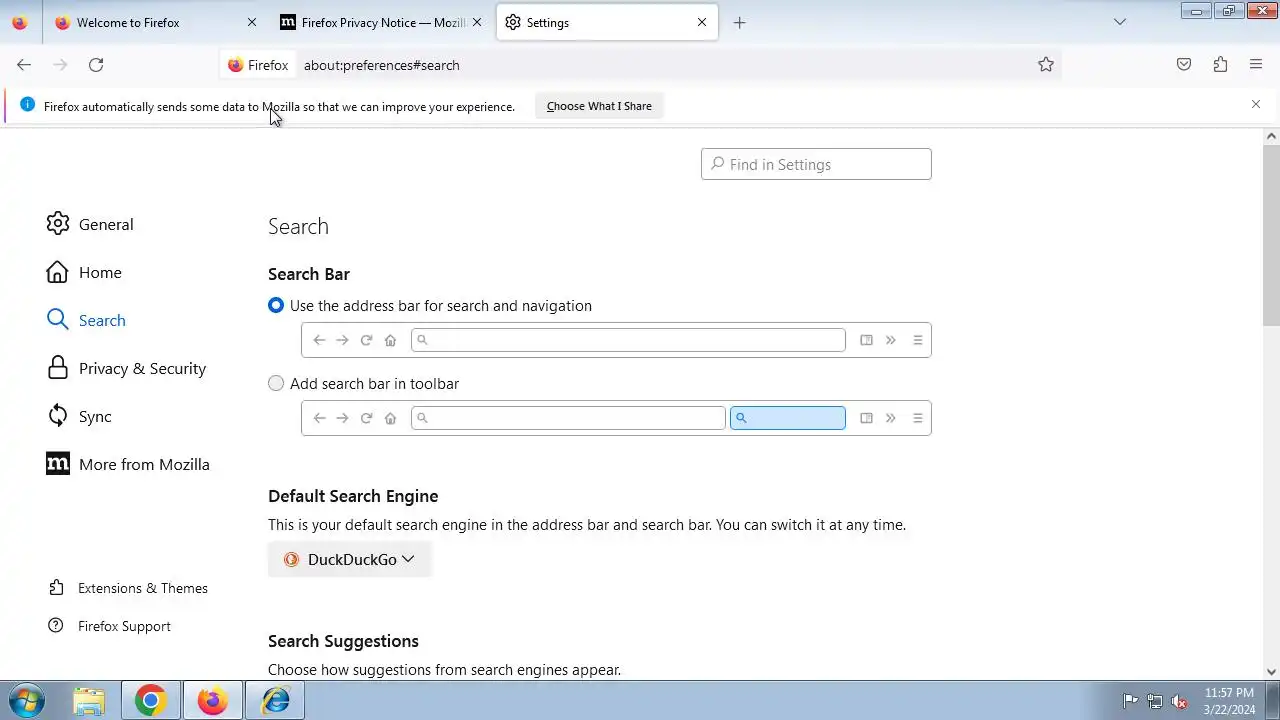
Task: Click the Search magnifier icon in sidebar
Action: (58, 320)
